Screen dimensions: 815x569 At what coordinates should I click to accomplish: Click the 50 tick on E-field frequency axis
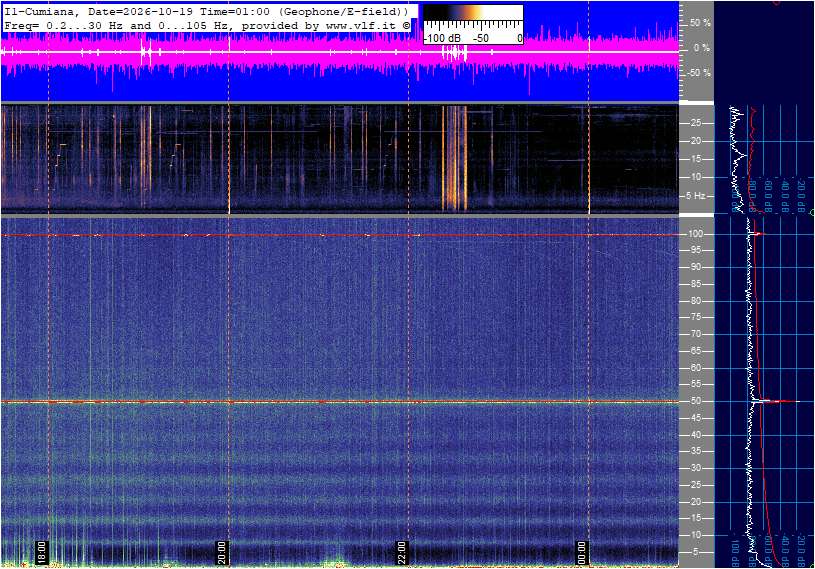click(x=695, y=401)
